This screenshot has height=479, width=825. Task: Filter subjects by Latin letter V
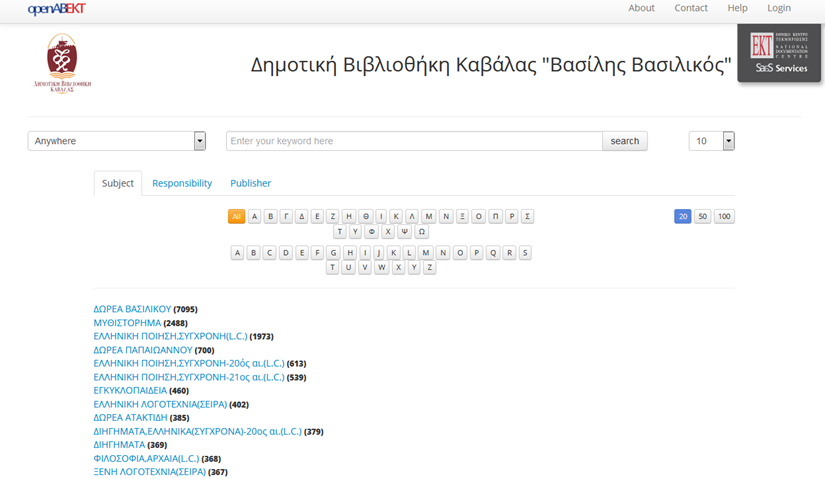[365, 267]
